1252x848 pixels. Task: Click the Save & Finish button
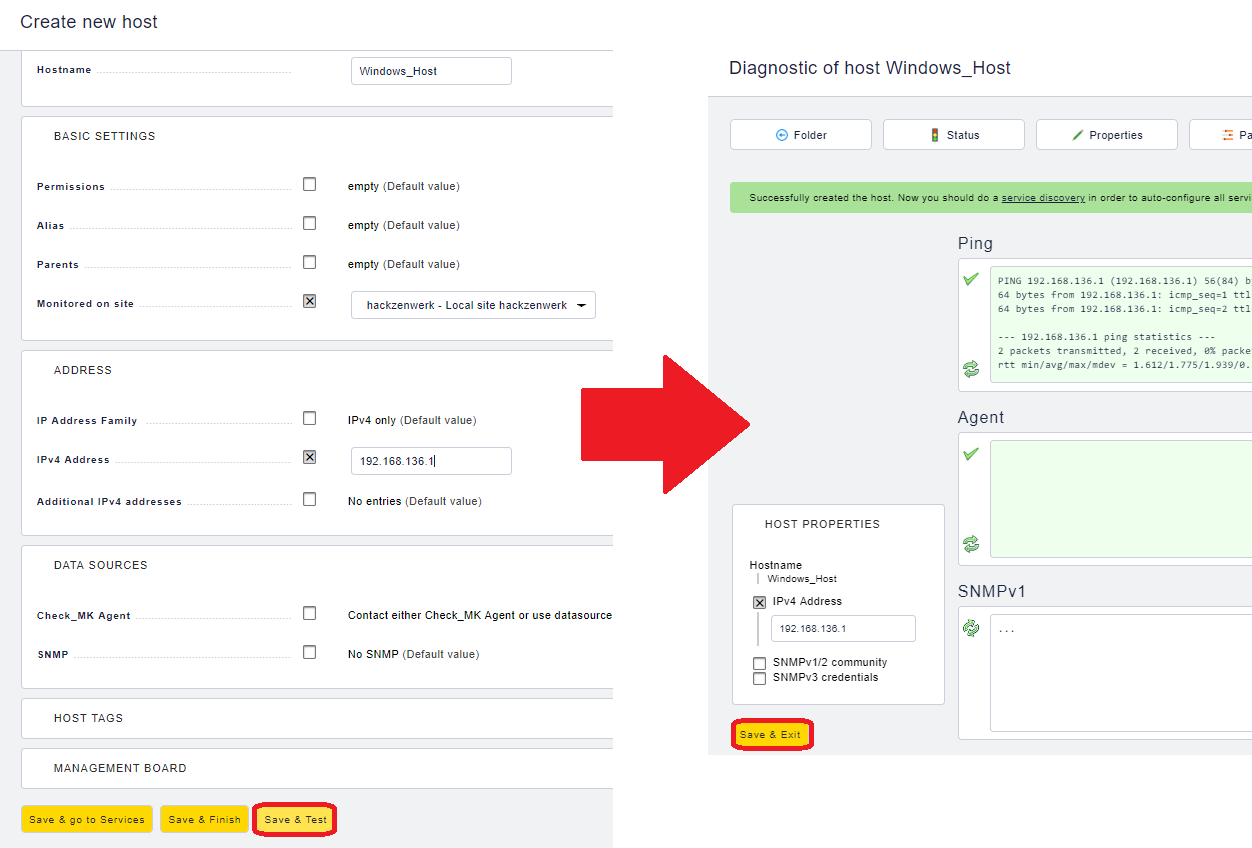tap(204, 819)
